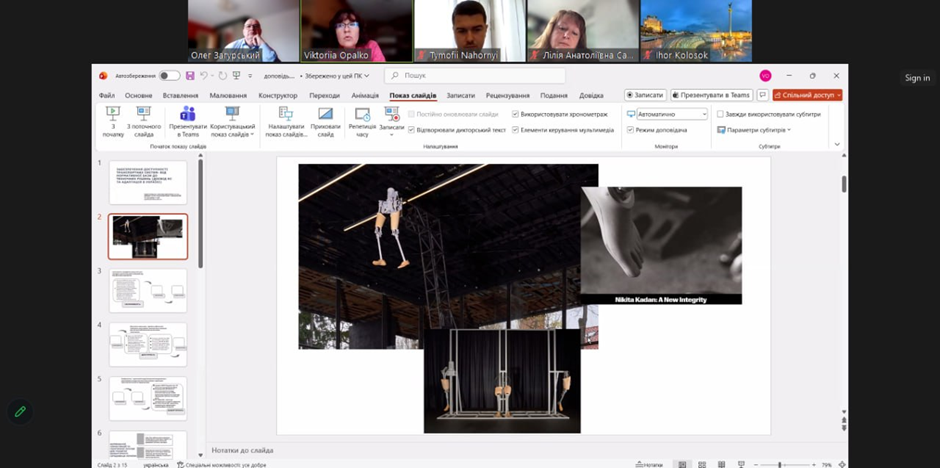Enable 'Завжди використовувати субтитри' checkbox
This screenshot has width=940, height=468.
(720, 114)
